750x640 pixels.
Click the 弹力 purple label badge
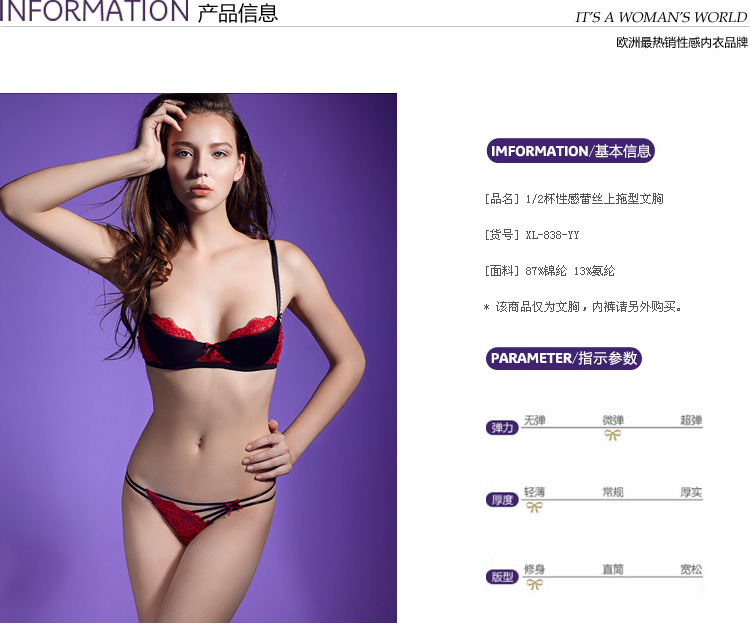pyautogui.click(x=502, y=428)
